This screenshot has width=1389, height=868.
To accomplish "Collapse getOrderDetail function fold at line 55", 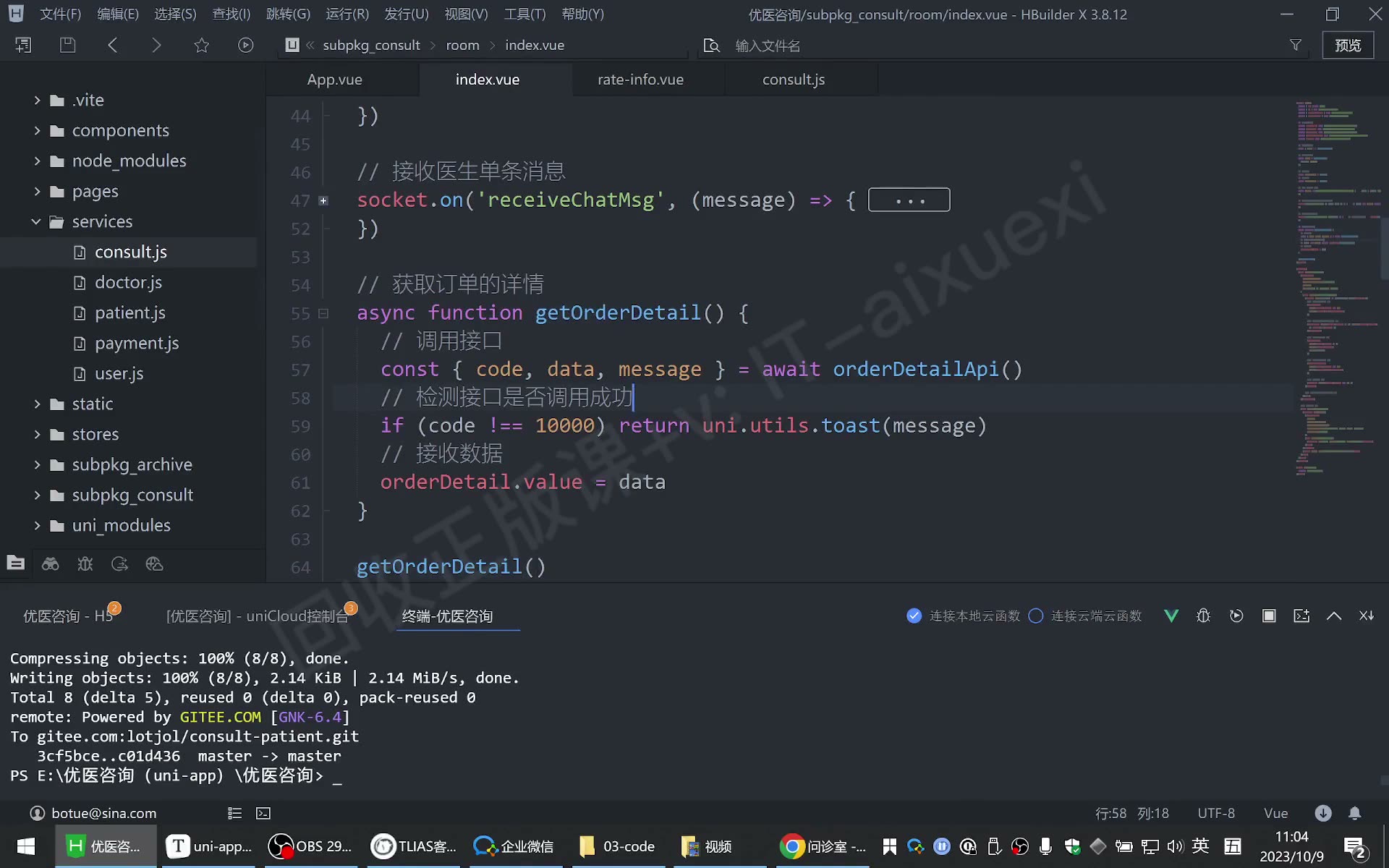I will pos(323,313).
